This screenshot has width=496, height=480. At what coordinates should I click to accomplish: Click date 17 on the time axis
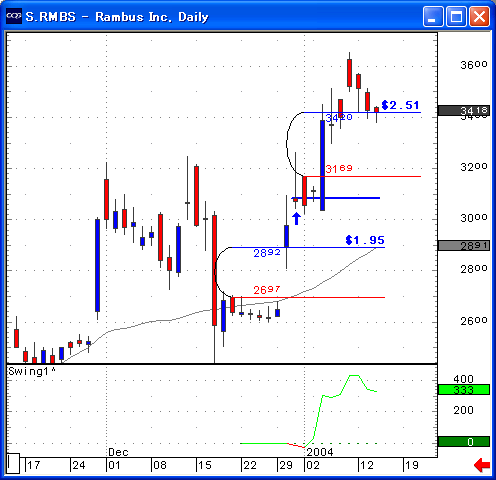(x=34, y=465)
